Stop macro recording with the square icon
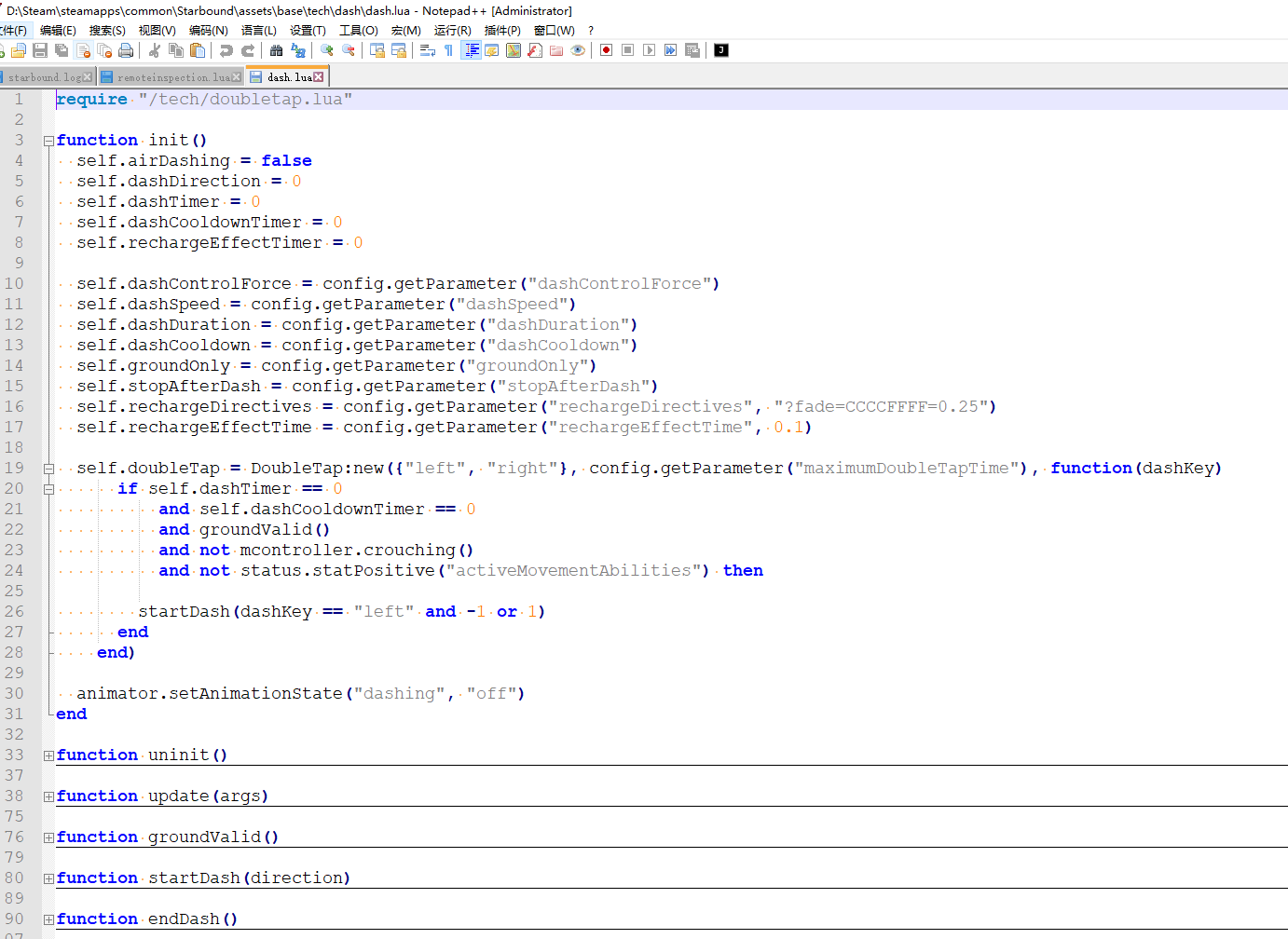1288x939 pixels. pos(628,50)
